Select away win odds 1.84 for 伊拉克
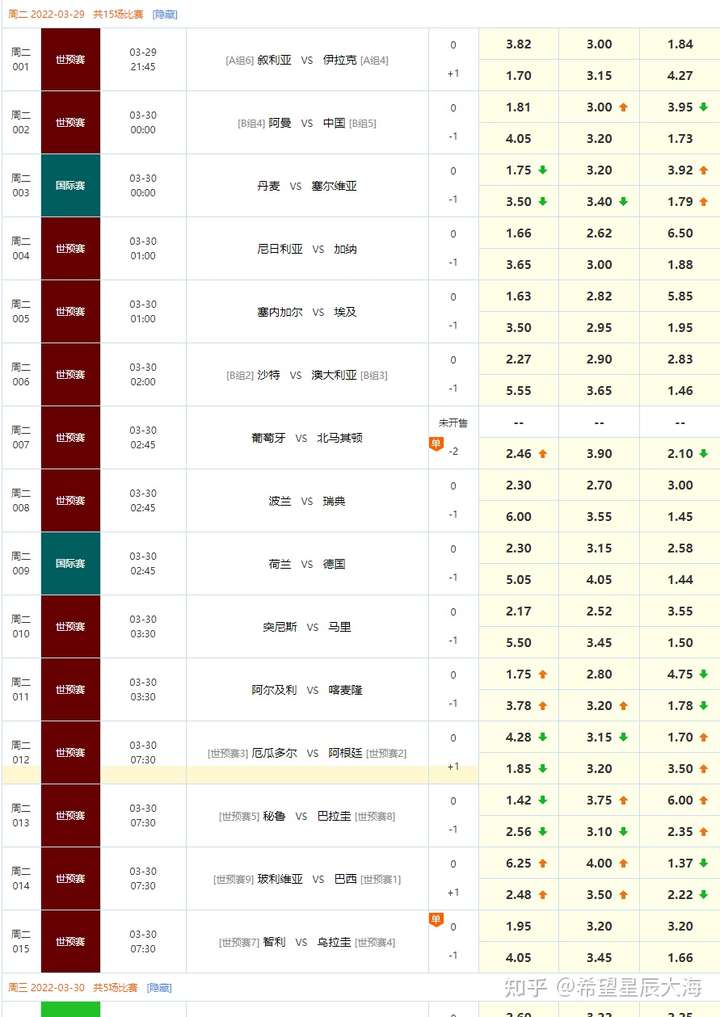This screenshot has height=1017, width=720. [x=680, y=44]
